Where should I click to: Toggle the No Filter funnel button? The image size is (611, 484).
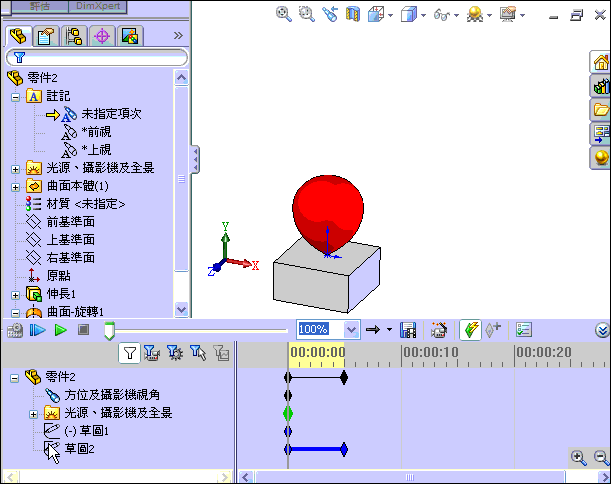tap(129, 353)
